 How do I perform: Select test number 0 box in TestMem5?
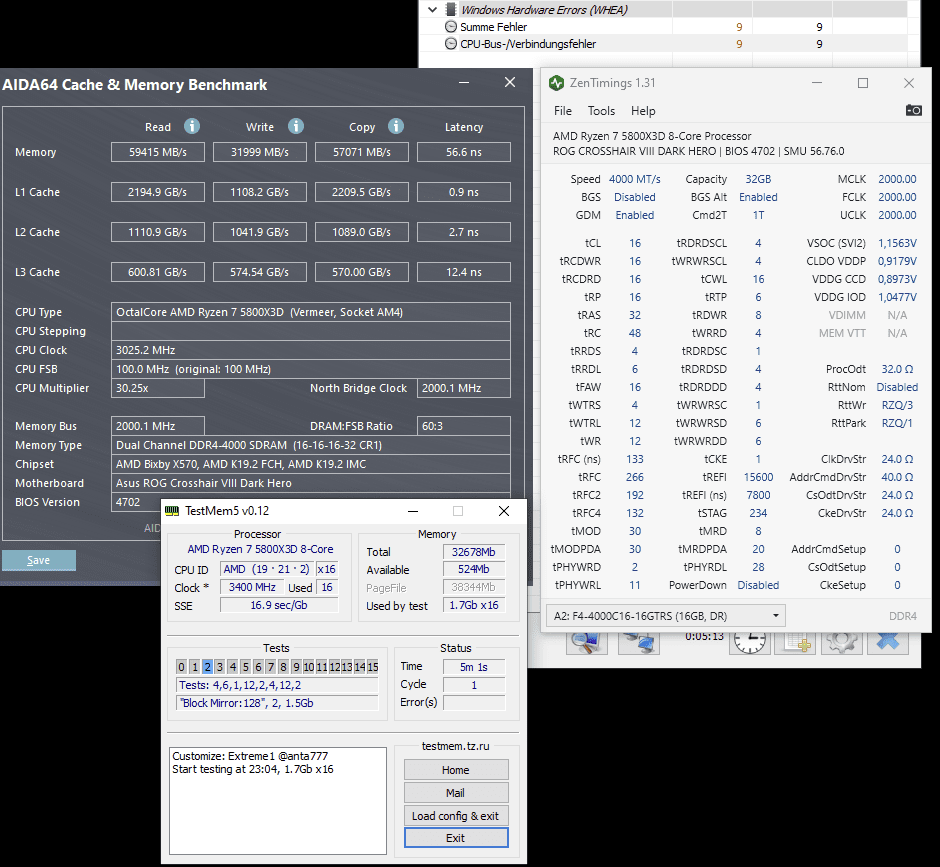pos(182,667)
